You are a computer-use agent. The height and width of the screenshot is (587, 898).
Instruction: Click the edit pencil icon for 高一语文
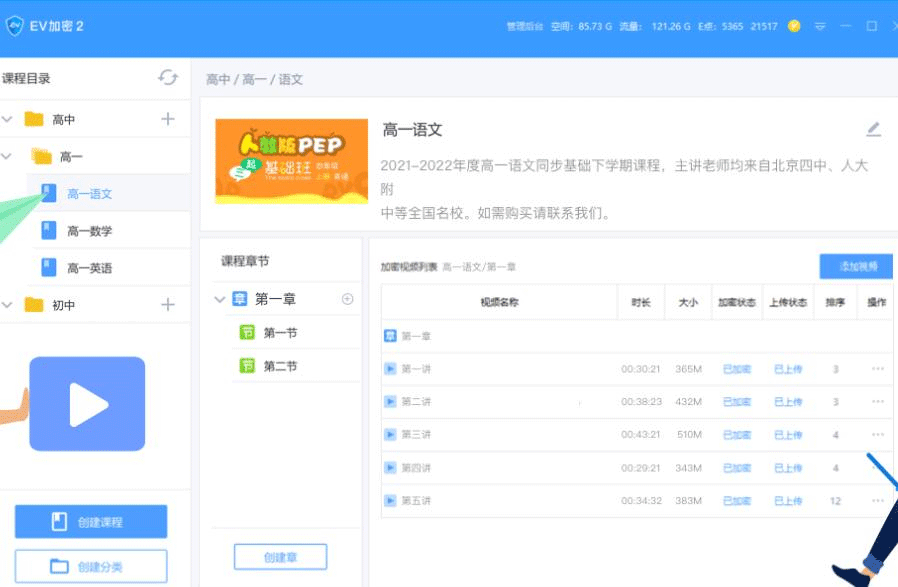pos(873,129)
